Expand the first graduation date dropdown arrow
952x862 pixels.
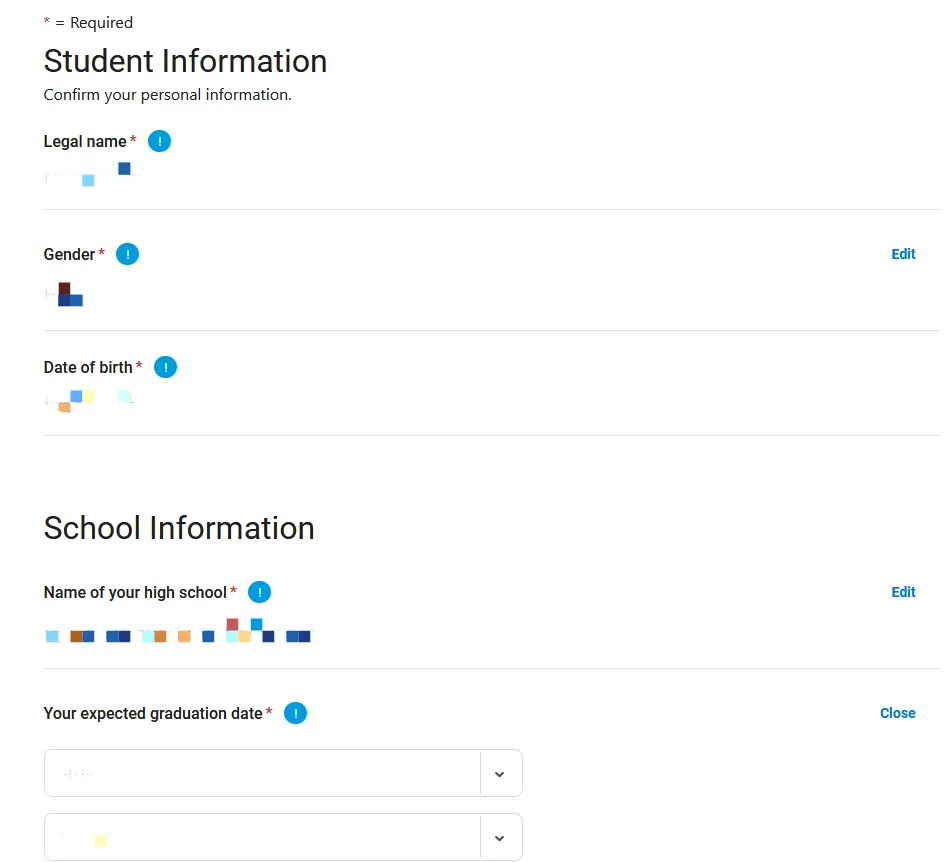500,774
